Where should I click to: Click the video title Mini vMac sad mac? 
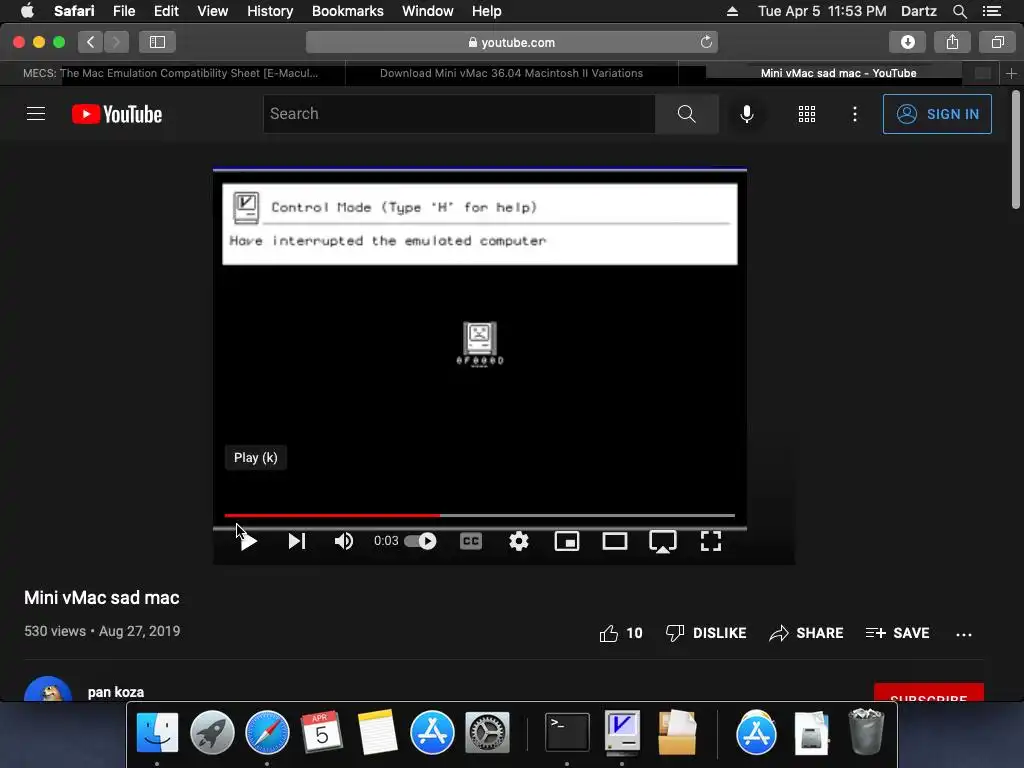pos(102,598)
